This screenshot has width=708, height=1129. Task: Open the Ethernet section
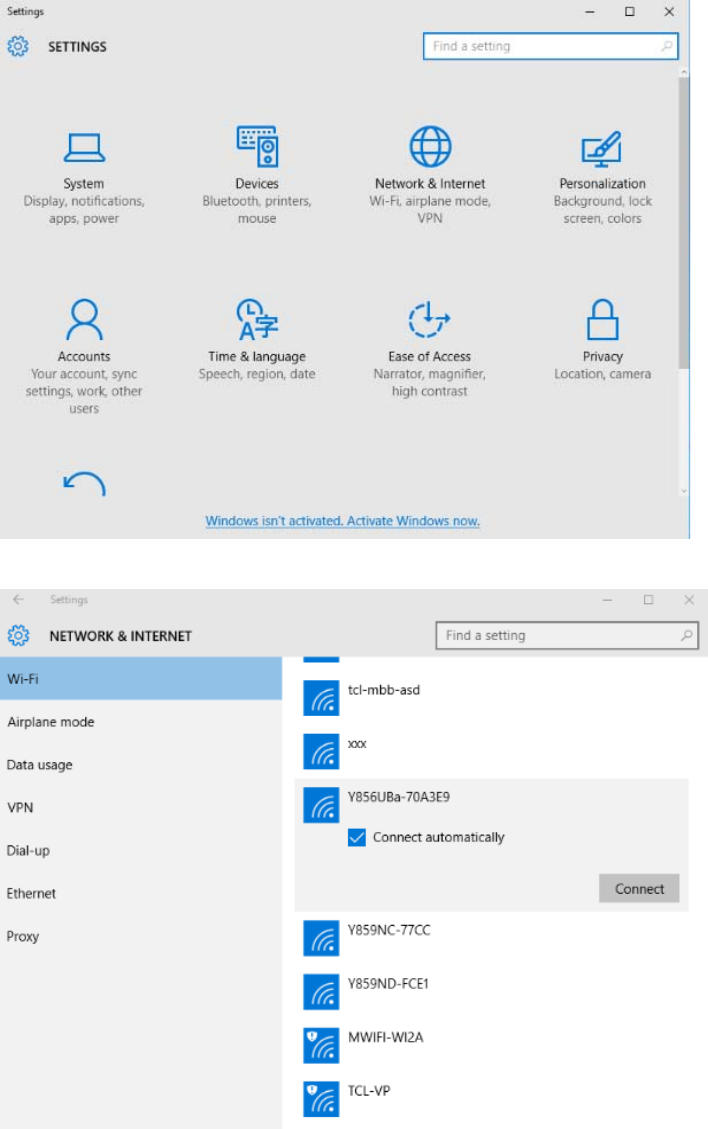[141, 893]
